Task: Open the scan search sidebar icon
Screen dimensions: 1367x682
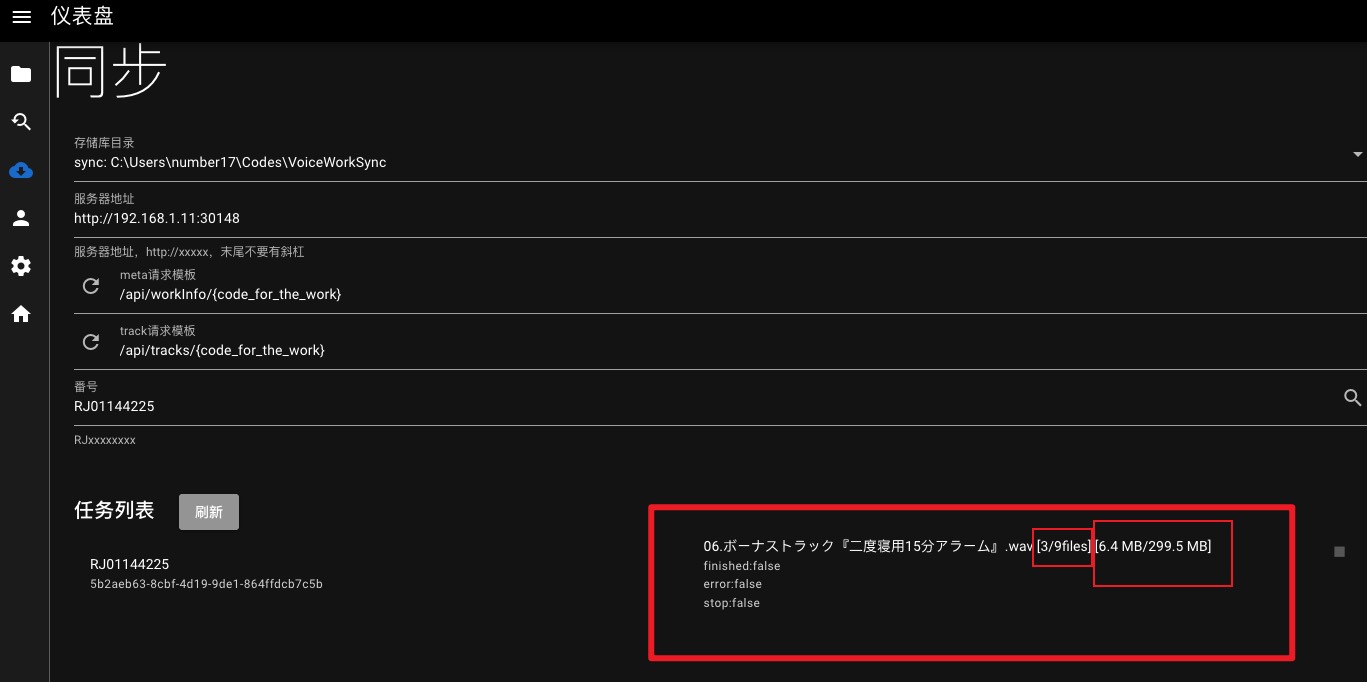Action: point(21,122)
